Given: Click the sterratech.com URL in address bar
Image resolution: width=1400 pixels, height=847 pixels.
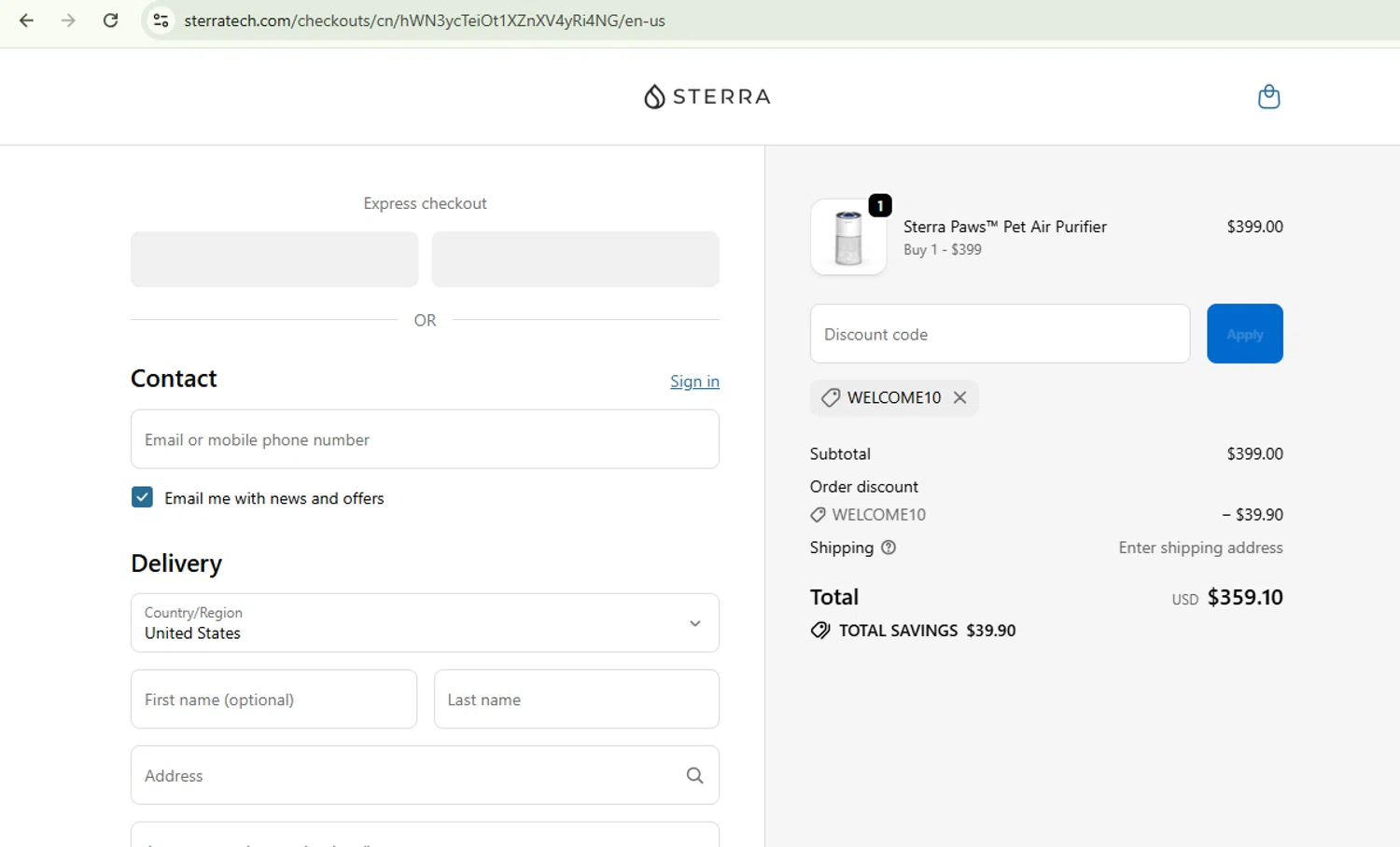Looking at the screenshot, I should 425,21.
